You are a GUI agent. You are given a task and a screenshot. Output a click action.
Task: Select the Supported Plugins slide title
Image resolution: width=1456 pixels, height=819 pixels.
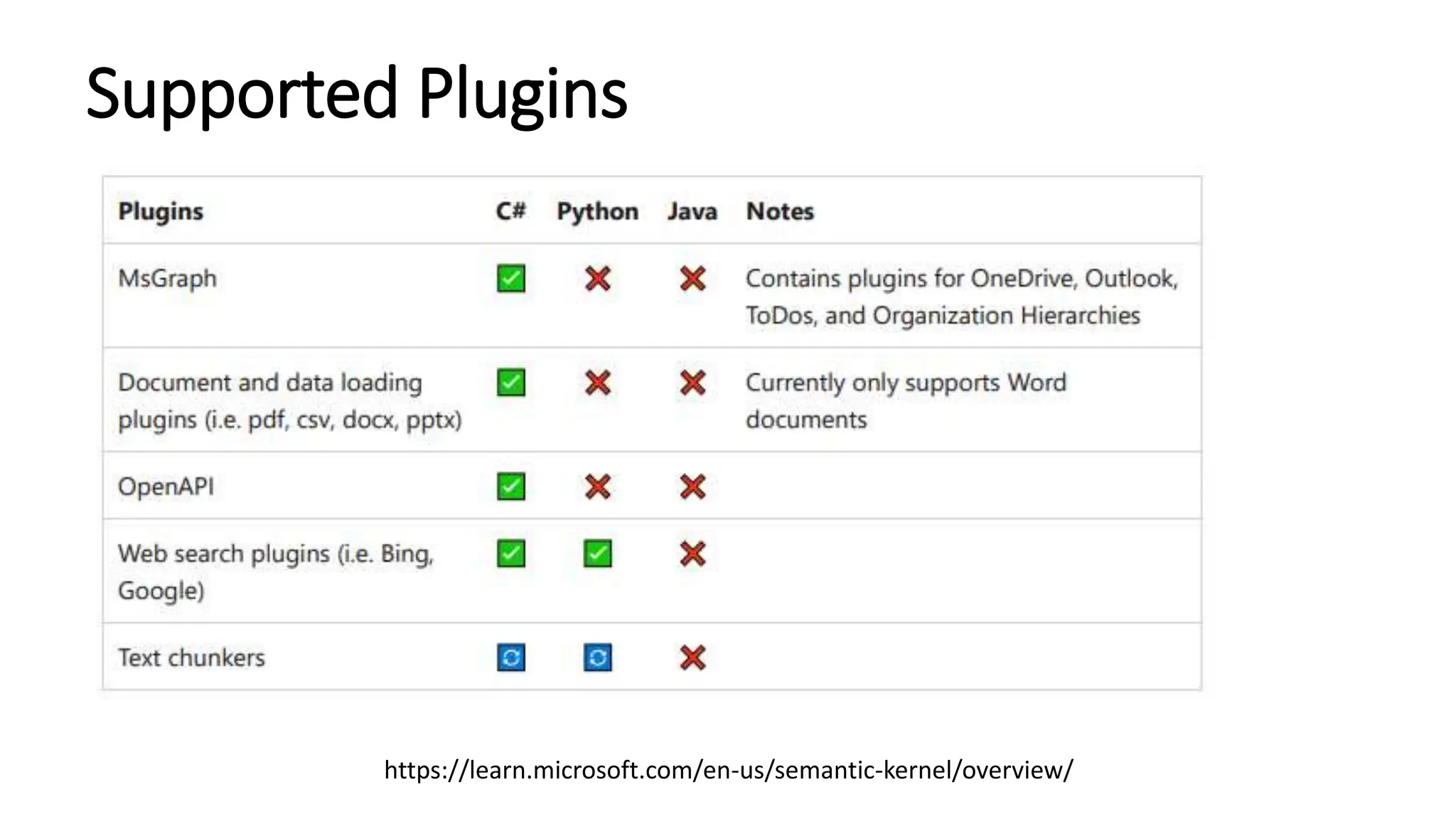[x=357, y=94]
